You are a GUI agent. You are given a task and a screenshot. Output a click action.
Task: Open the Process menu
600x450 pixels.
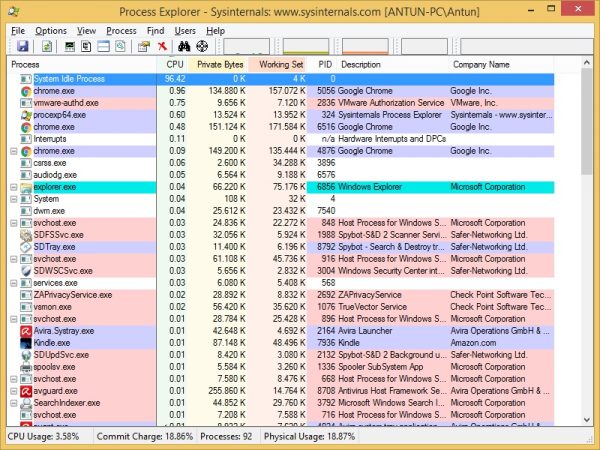click(x=121, y=31)
